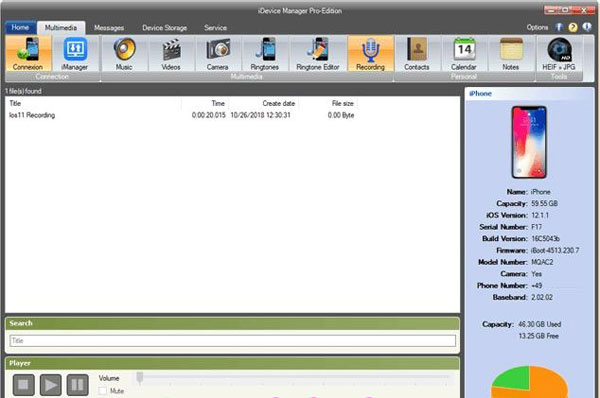Play the selected recording
The width and height of the screenshot is (600, 398).
tap(51, 385)
